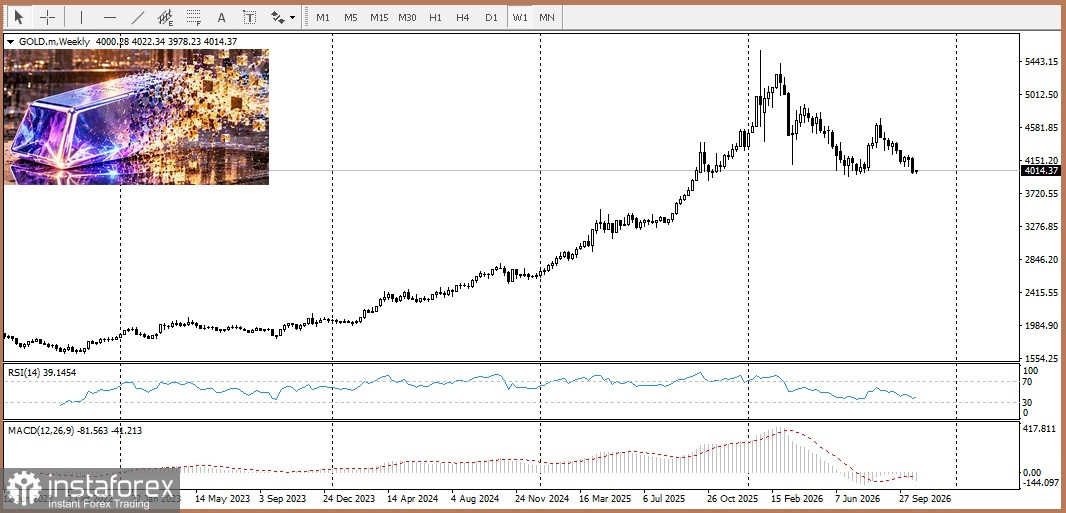Switch to MN monthly timeframe
The image size is (1066, 513).
[x=547, y=18]
